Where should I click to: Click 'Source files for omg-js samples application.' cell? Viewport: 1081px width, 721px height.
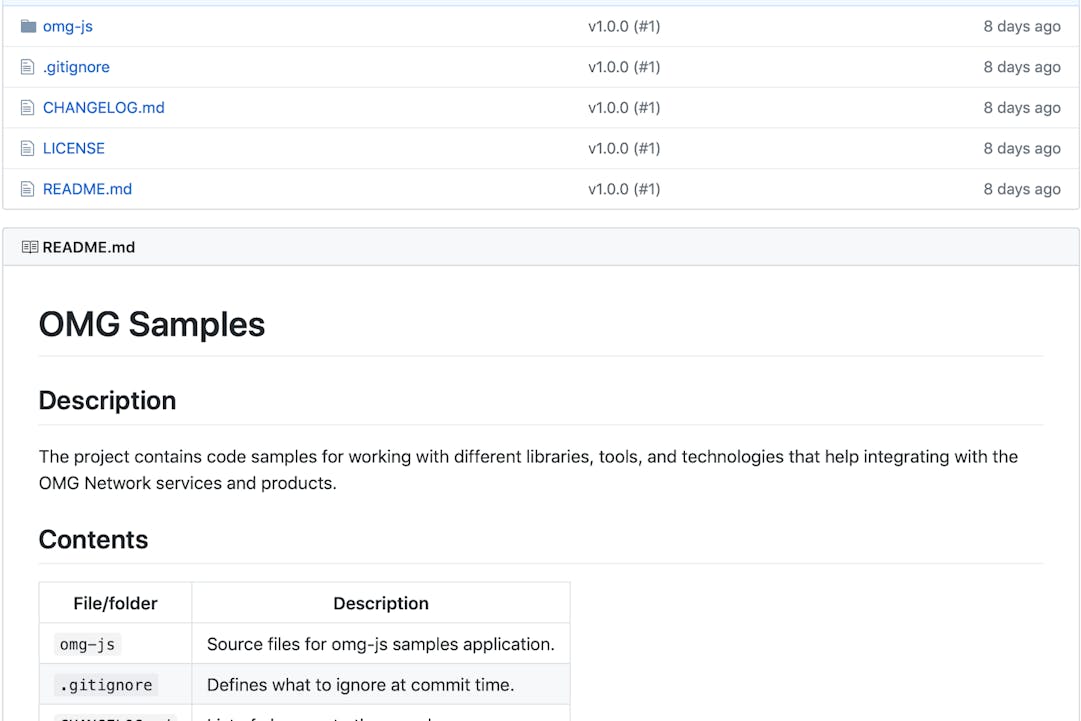[x=381, y=644]
